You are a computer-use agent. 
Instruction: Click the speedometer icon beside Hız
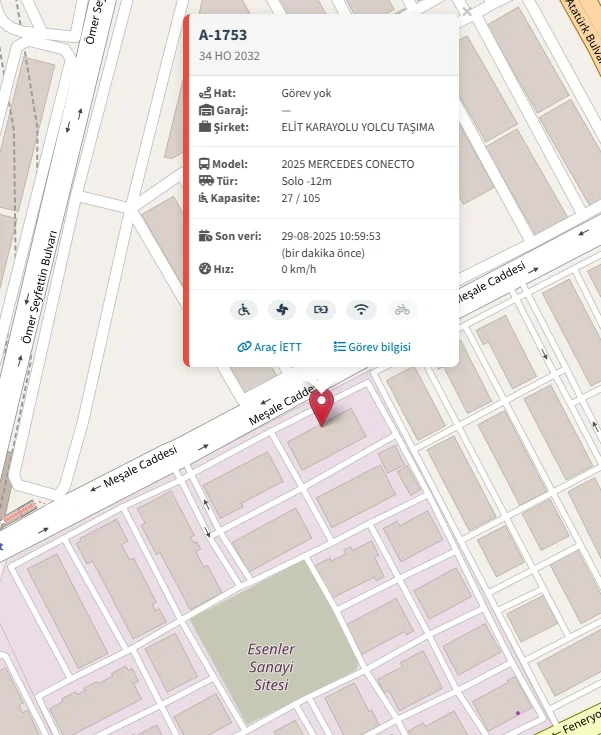pos(205,269)
